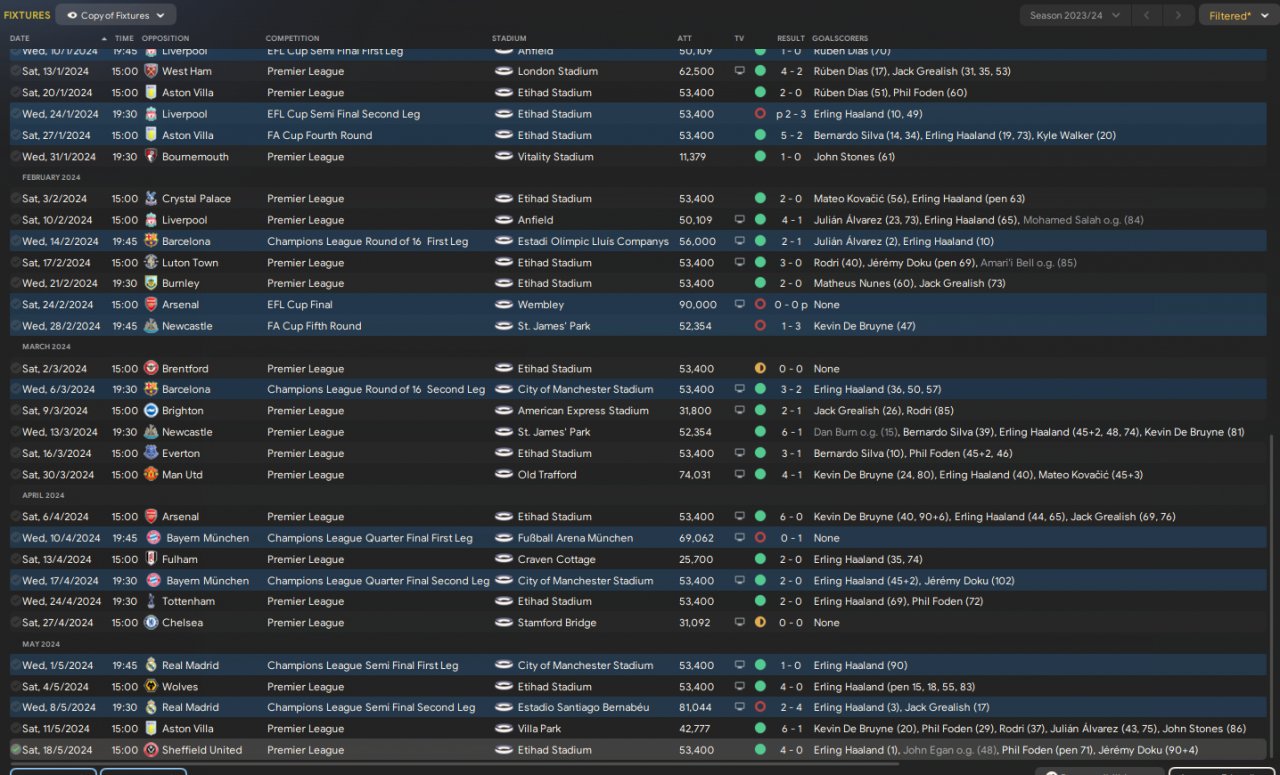Sort fixtures by the ATT column header

(684, 38)
